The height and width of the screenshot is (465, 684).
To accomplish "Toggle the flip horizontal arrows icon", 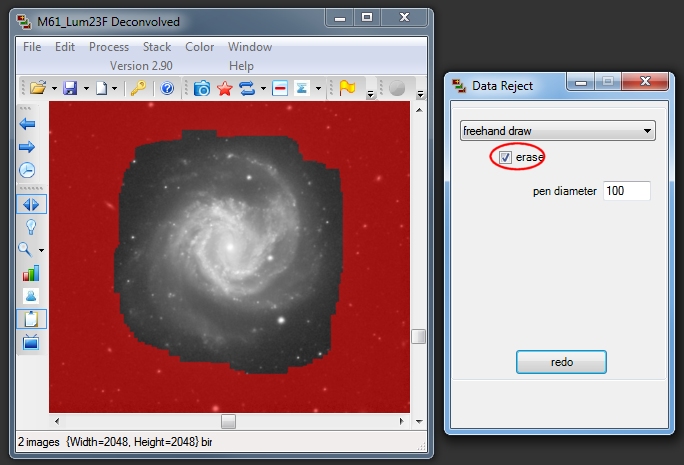I will [31, 204].
